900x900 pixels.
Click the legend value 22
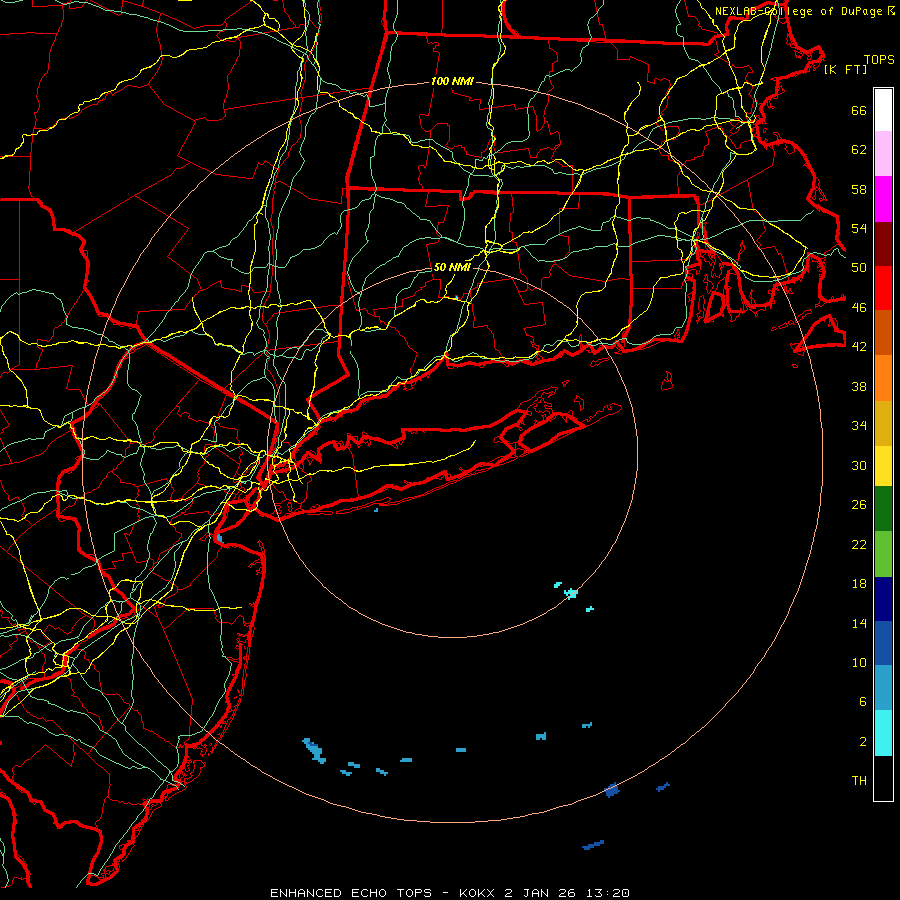(x=859, y=545)
